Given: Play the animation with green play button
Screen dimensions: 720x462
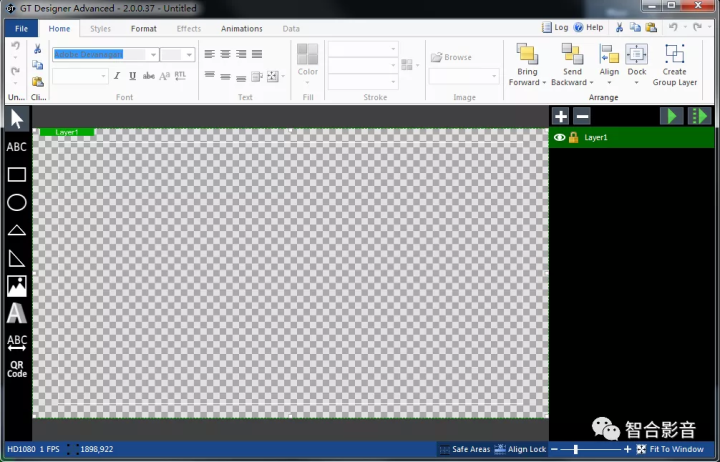Looking at the screenshot, I should click(671, 116).
